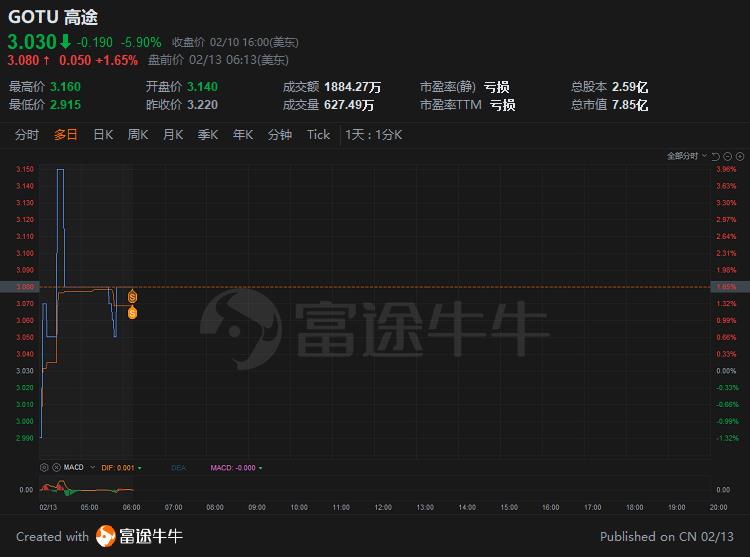Click the 总股本 2.59亿 value
This screenshot has width=750, height=557.
(630, 87)
